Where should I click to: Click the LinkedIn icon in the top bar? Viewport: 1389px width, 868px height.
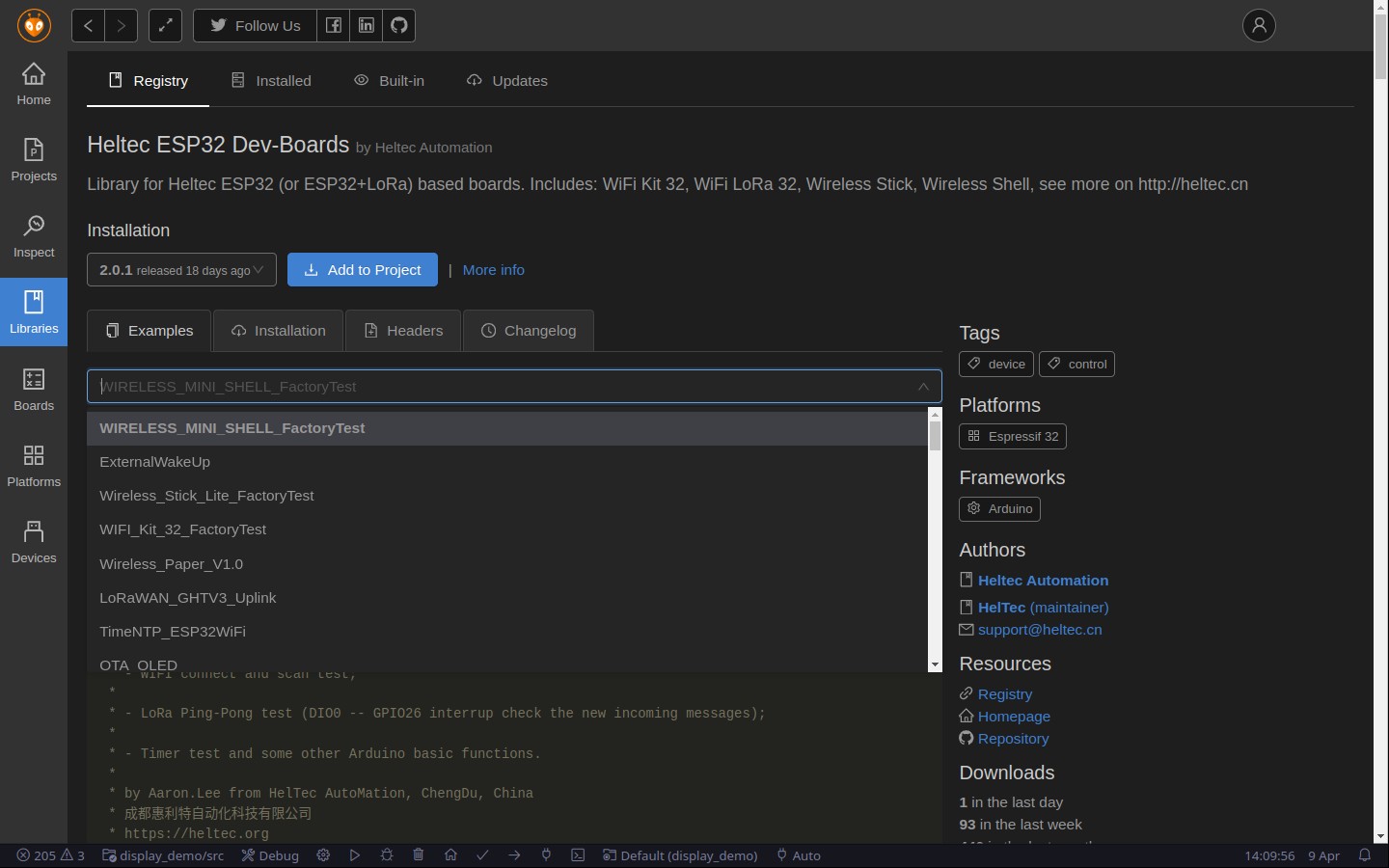367,25
